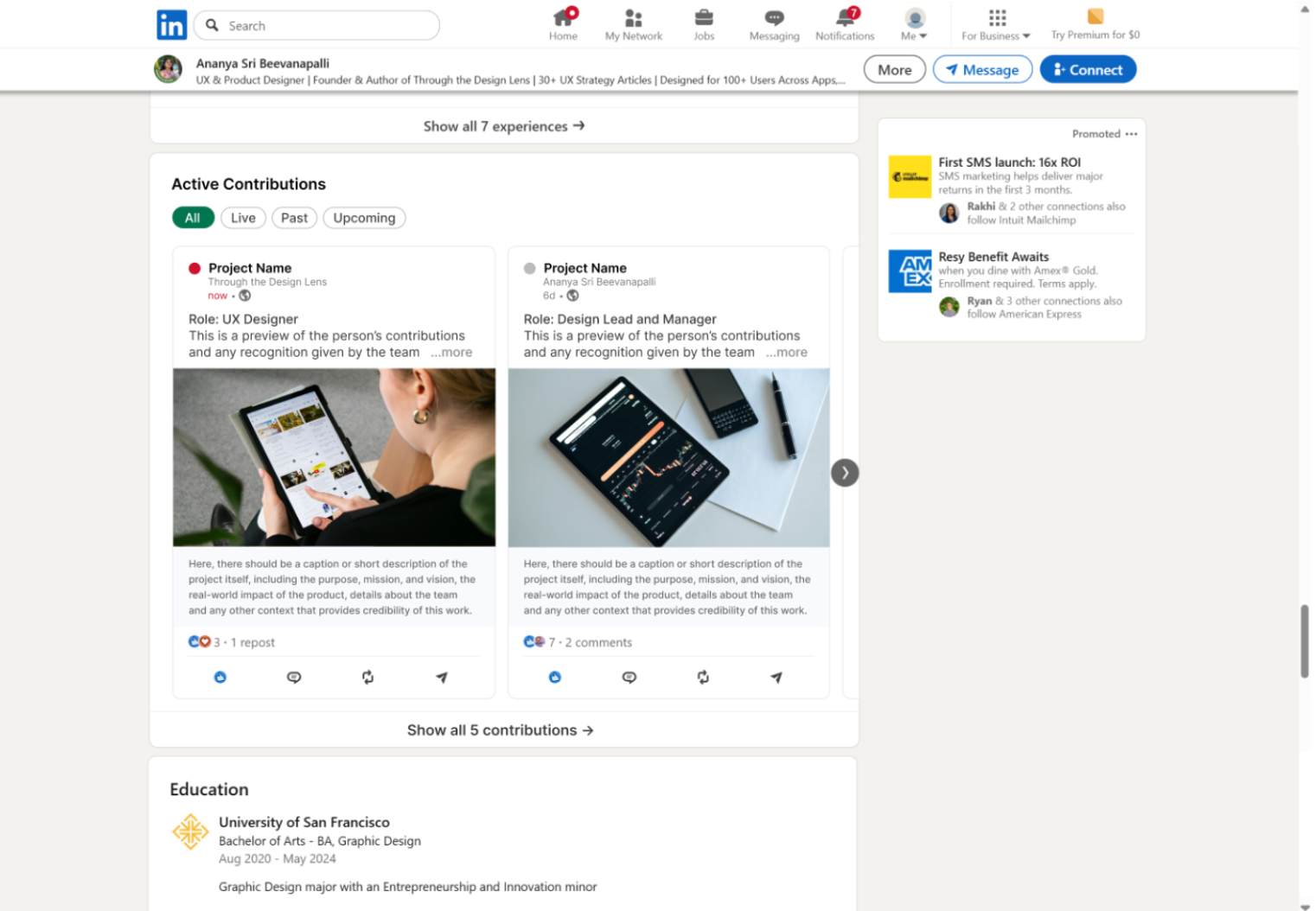Open the LinkedIn home logo
This screenshot has width=1316, height=911.
[171, 25]
